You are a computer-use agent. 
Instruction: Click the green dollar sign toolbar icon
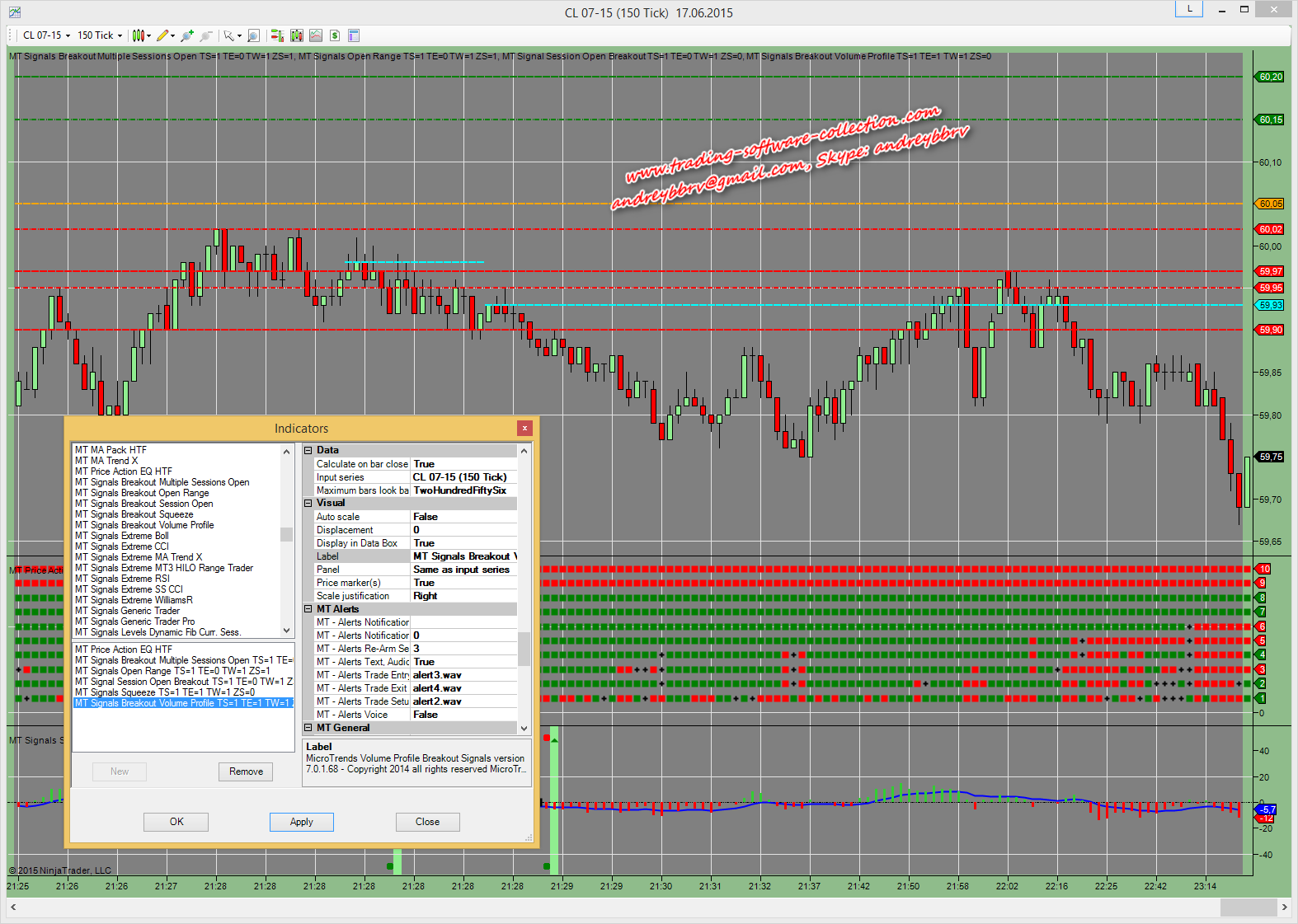pyautogui.click(x=335, y=35)
